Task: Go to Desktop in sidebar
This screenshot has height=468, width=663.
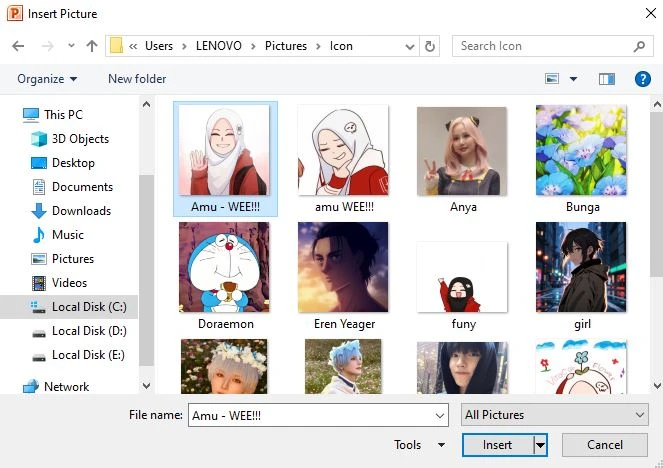Action: [x=73, y=163]
